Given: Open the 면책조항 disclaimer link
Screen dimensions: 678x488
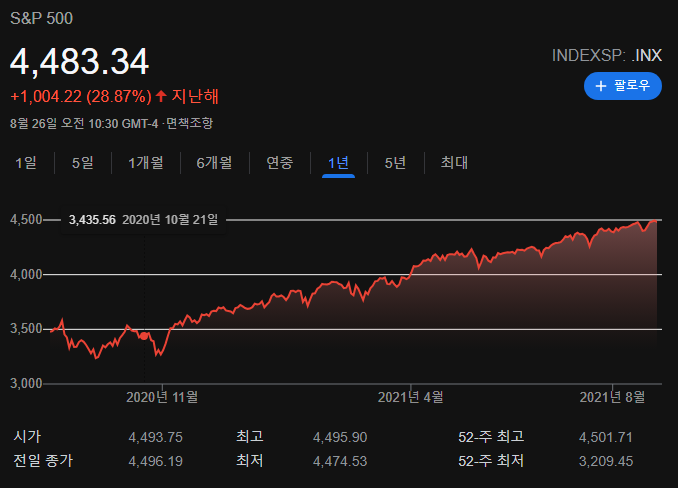Looking at the screenshot, I should (x=189, y=124).
